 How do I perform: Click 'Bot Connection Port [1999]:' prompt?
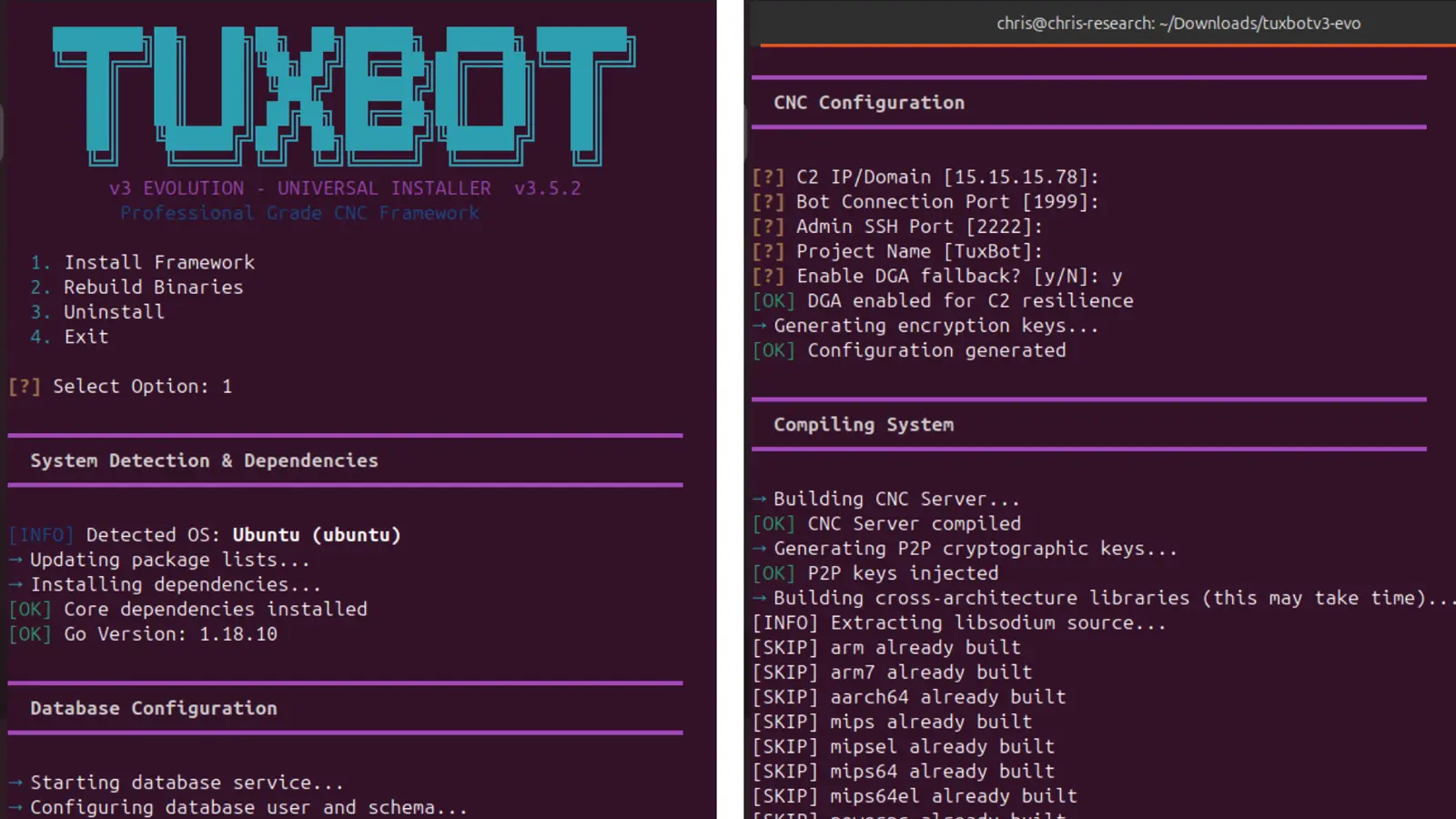pyautogui.click(x=925, y=202)
